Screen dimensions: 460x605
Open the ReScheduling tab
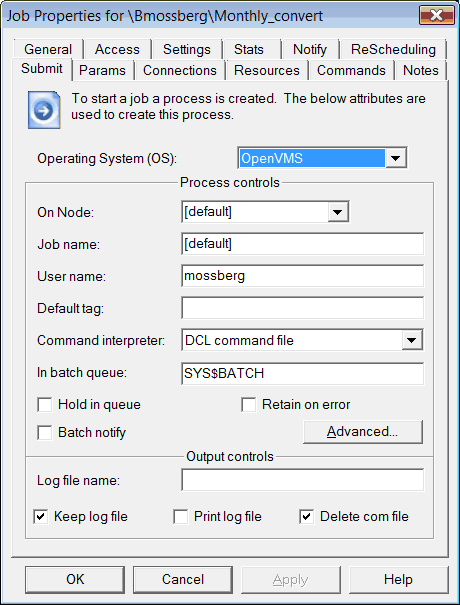[393, 49]
